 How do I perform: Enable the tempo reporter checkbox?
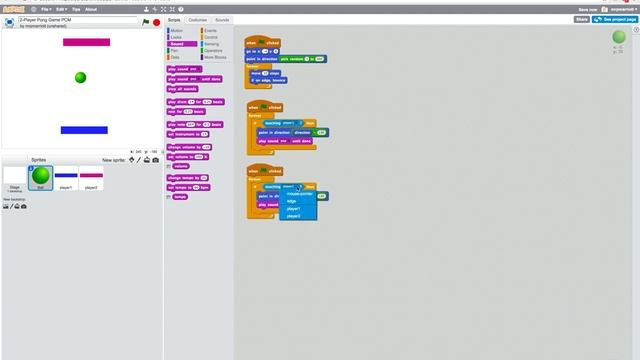pyautogui.click(x=169, y=197)
